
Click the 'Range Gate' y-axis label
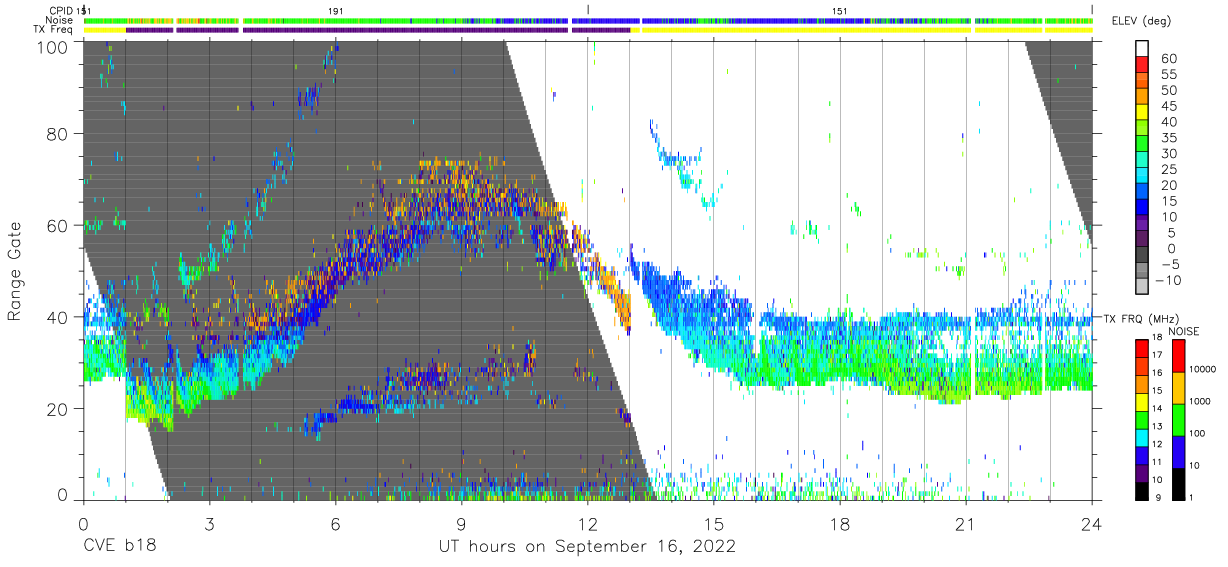(15, 272)
